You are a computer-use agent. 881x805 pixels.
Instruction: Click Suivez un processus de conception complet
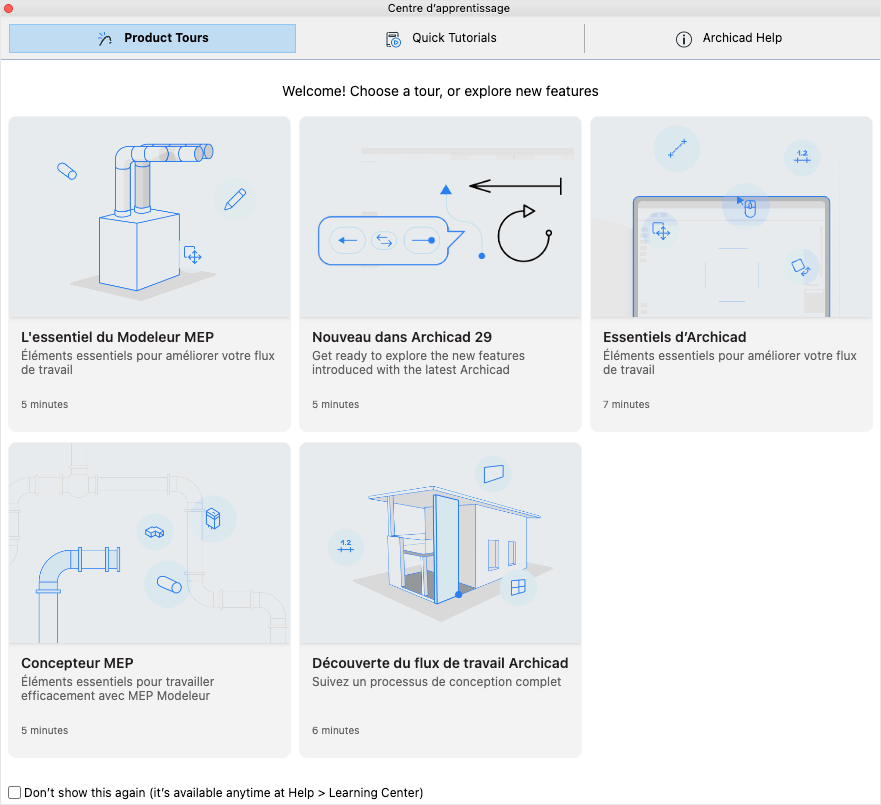click(437, 681)
